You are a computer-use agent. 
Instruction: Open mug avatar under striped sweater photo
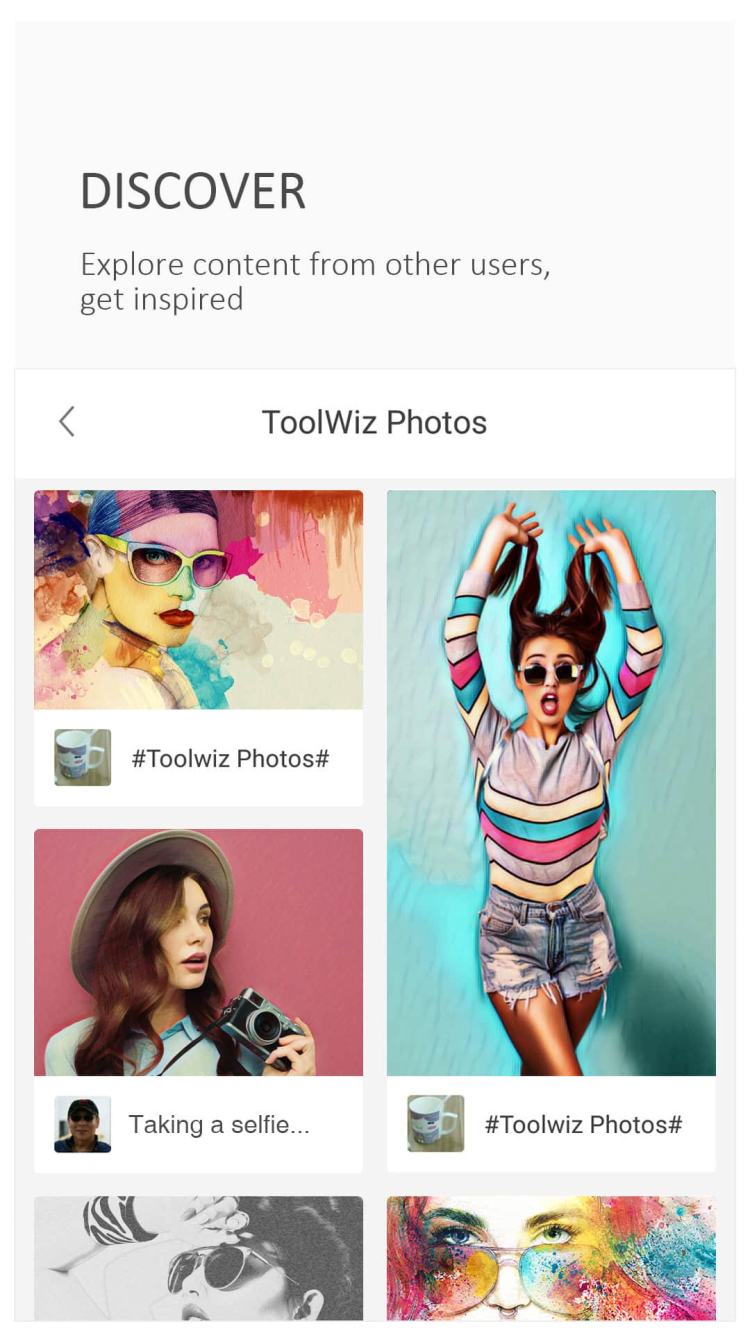click(435, 1124)
